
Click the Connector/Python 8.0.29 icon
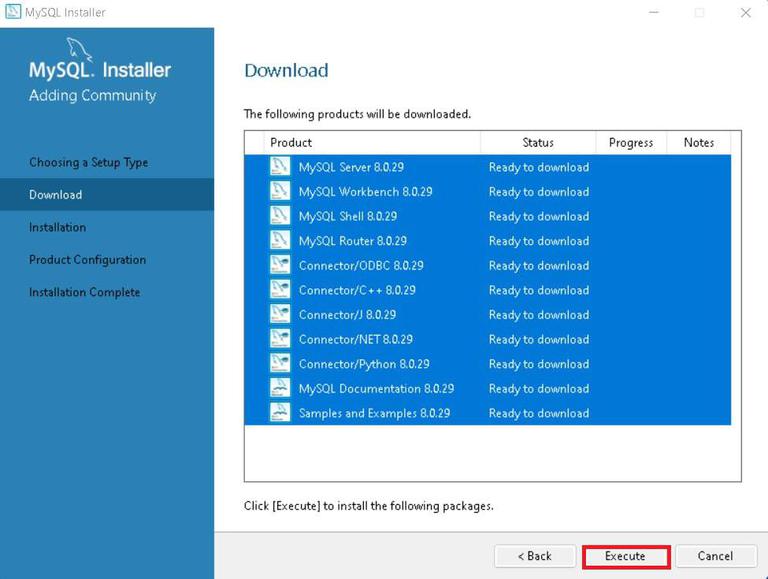pyautogui.click(x=280, y=363)
